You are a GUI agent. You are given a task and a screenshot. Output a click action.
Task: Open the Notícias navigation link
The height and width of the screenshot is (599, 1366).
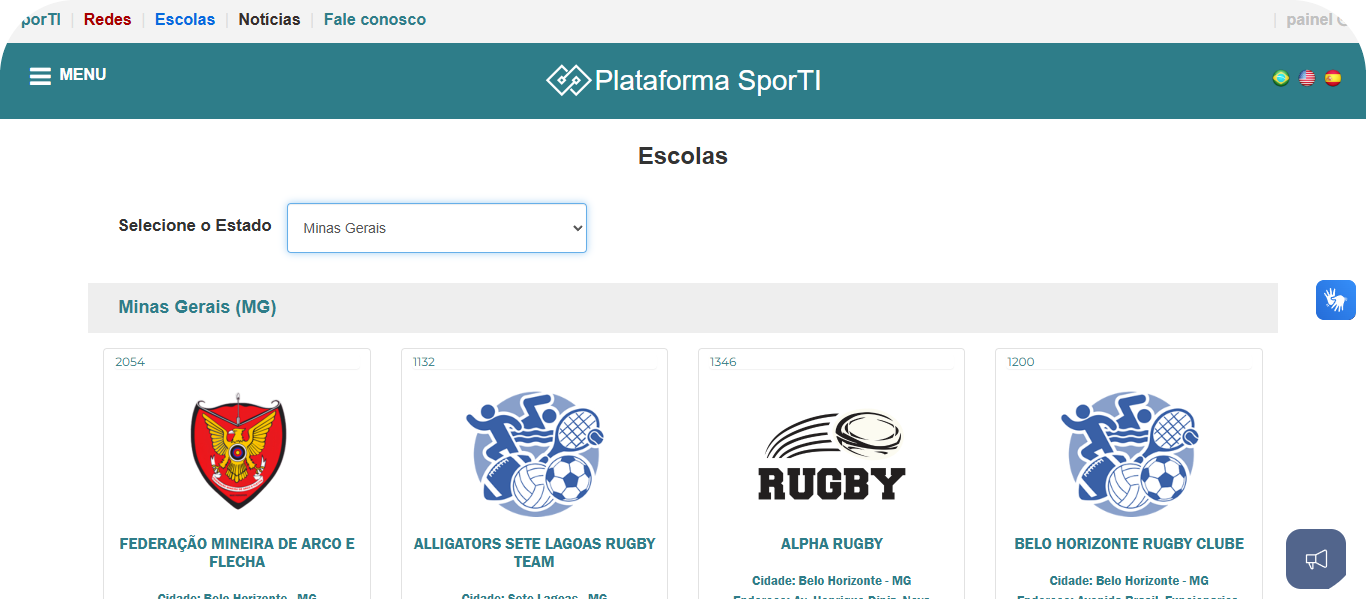pos(269,19)
